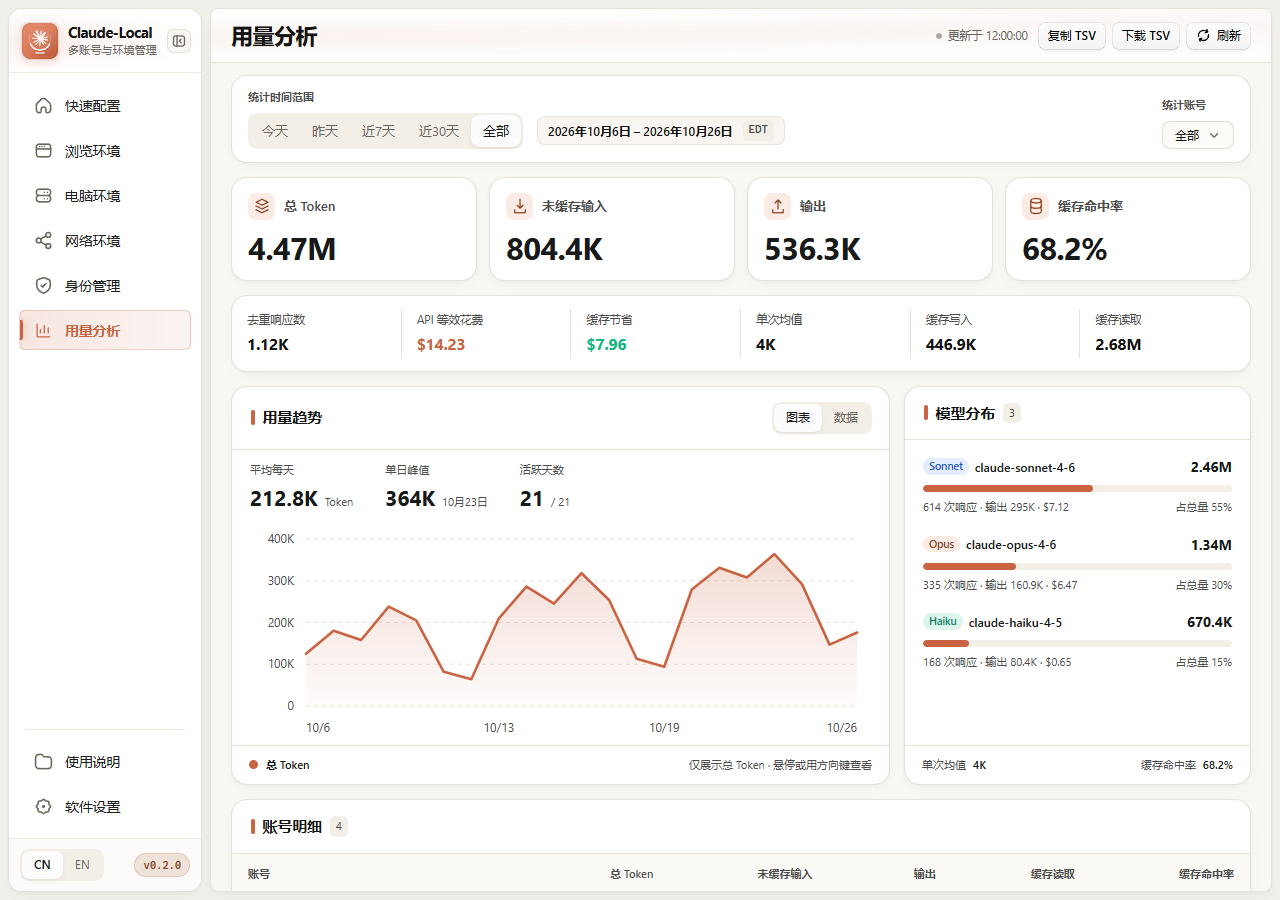Click the layers icon on 总 Token card
The image size is (1280, 900).
click(x=262, y=206)
